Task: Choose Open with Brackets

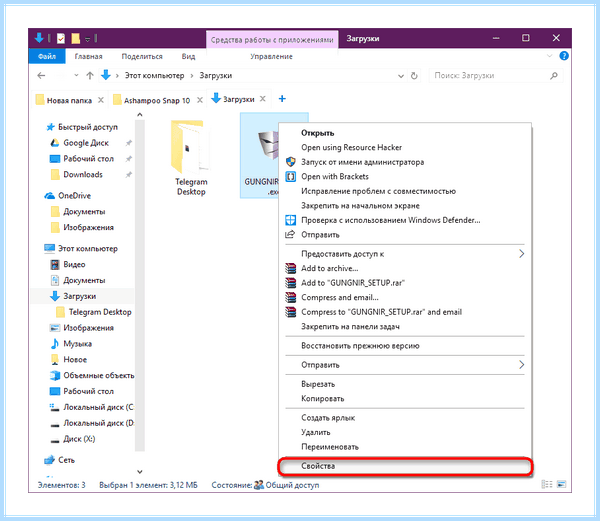Action: [x=335, y=176]
